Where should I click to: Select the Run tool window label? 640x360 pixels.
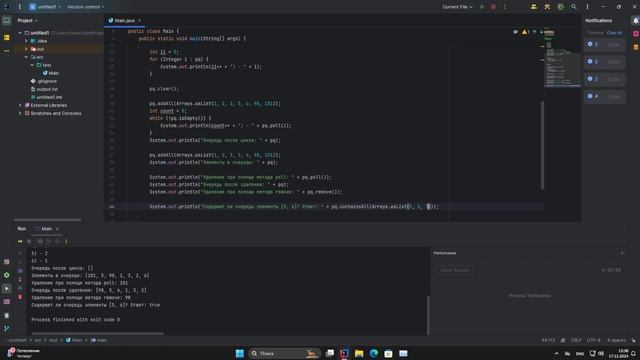[22, 229]
